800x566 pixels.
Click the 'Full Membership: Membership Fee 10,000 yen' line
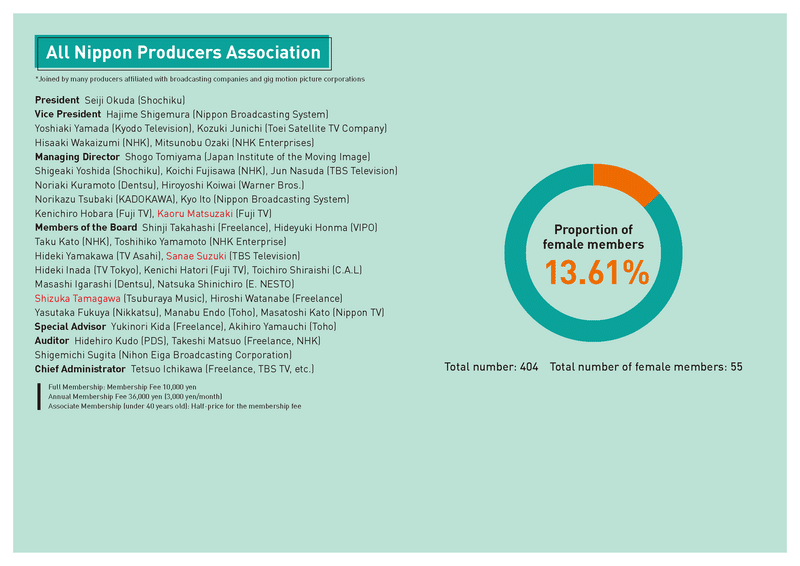click(x=122, y=387)
